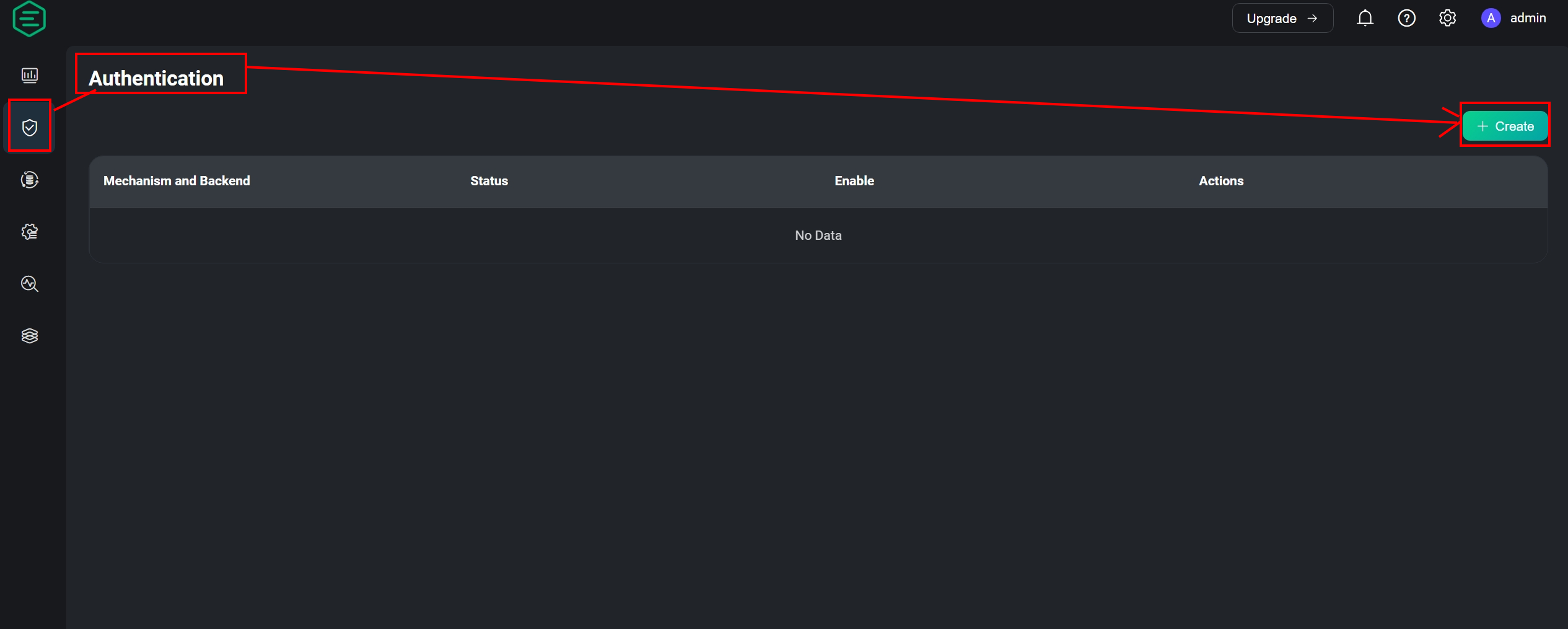Click the No Data table row
1568x629 pixels.
818,235
